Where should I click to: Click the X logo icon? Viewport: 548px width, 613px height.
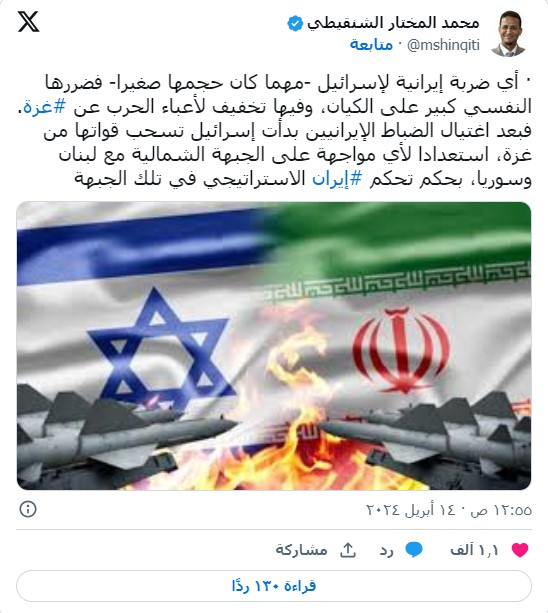(28, 22)
